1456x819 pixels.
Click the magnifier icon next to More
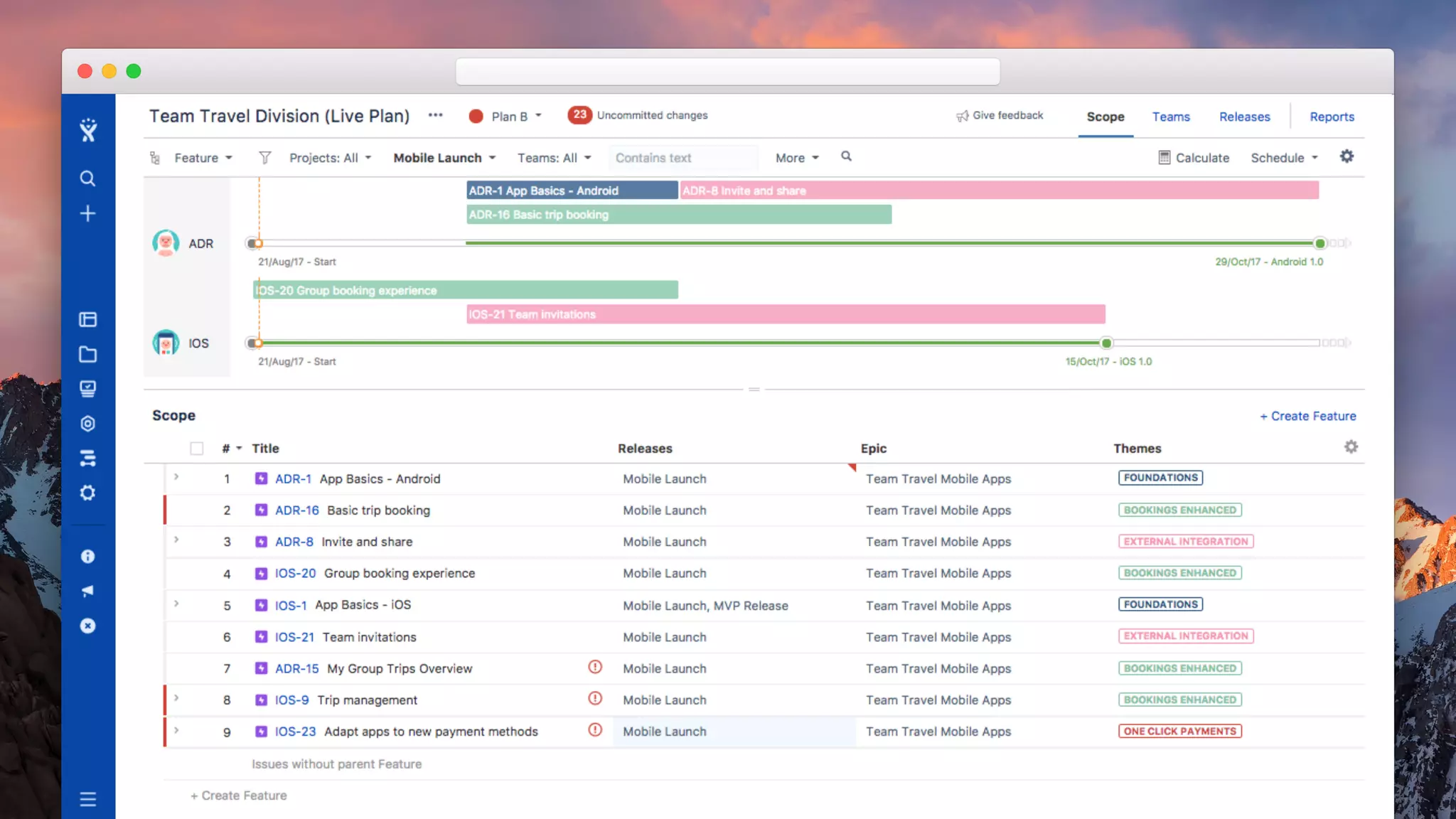click(846, 156)
